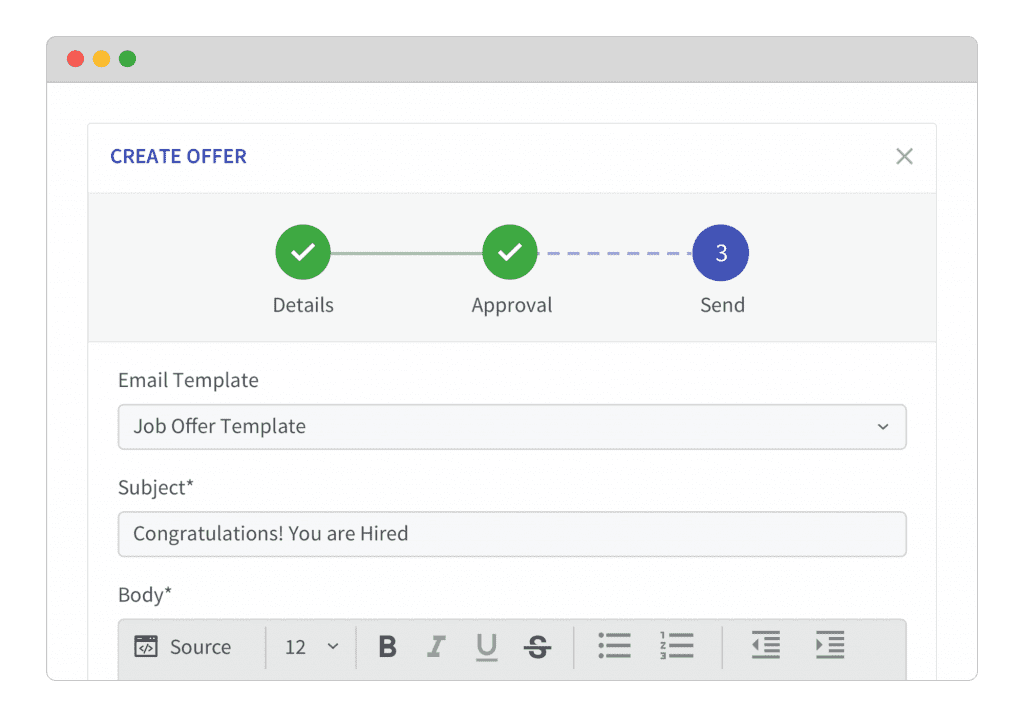Click the green maximize window button
Viewport: 1024px width, 717px height.
coord(127,59)
